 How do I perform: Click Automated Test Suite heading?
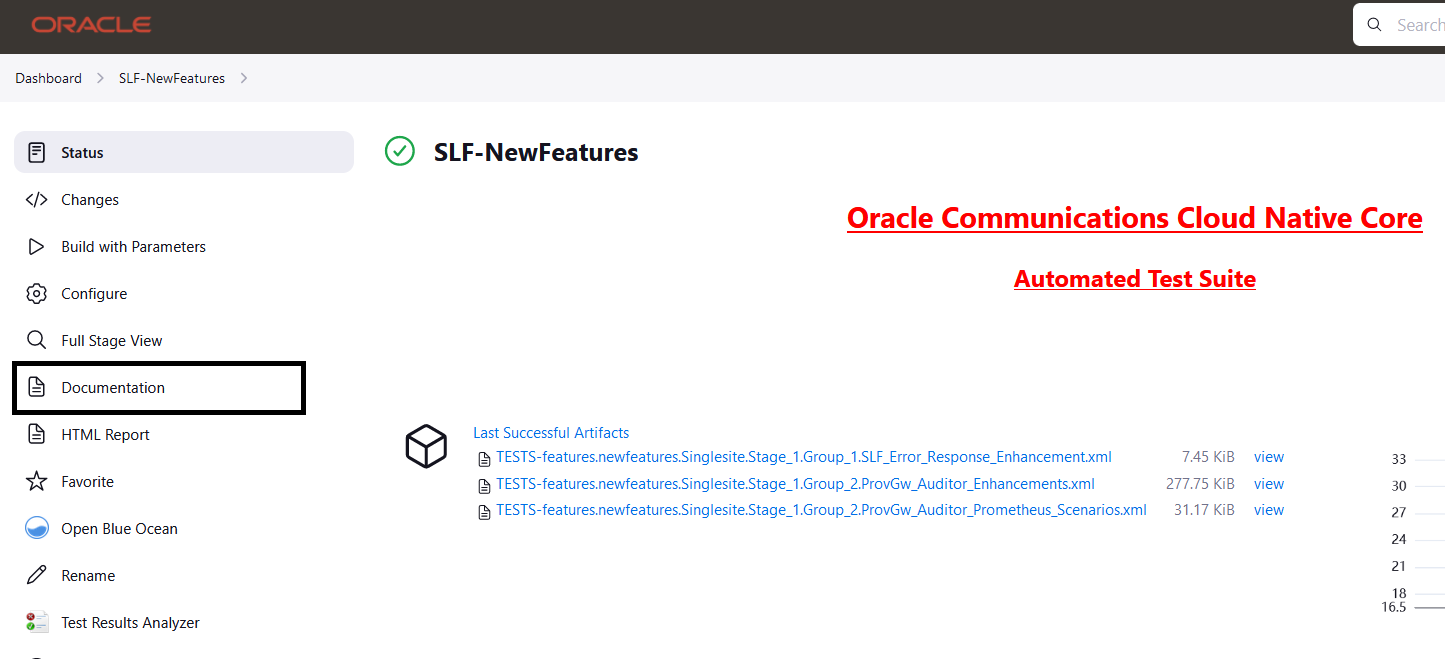1135,279
